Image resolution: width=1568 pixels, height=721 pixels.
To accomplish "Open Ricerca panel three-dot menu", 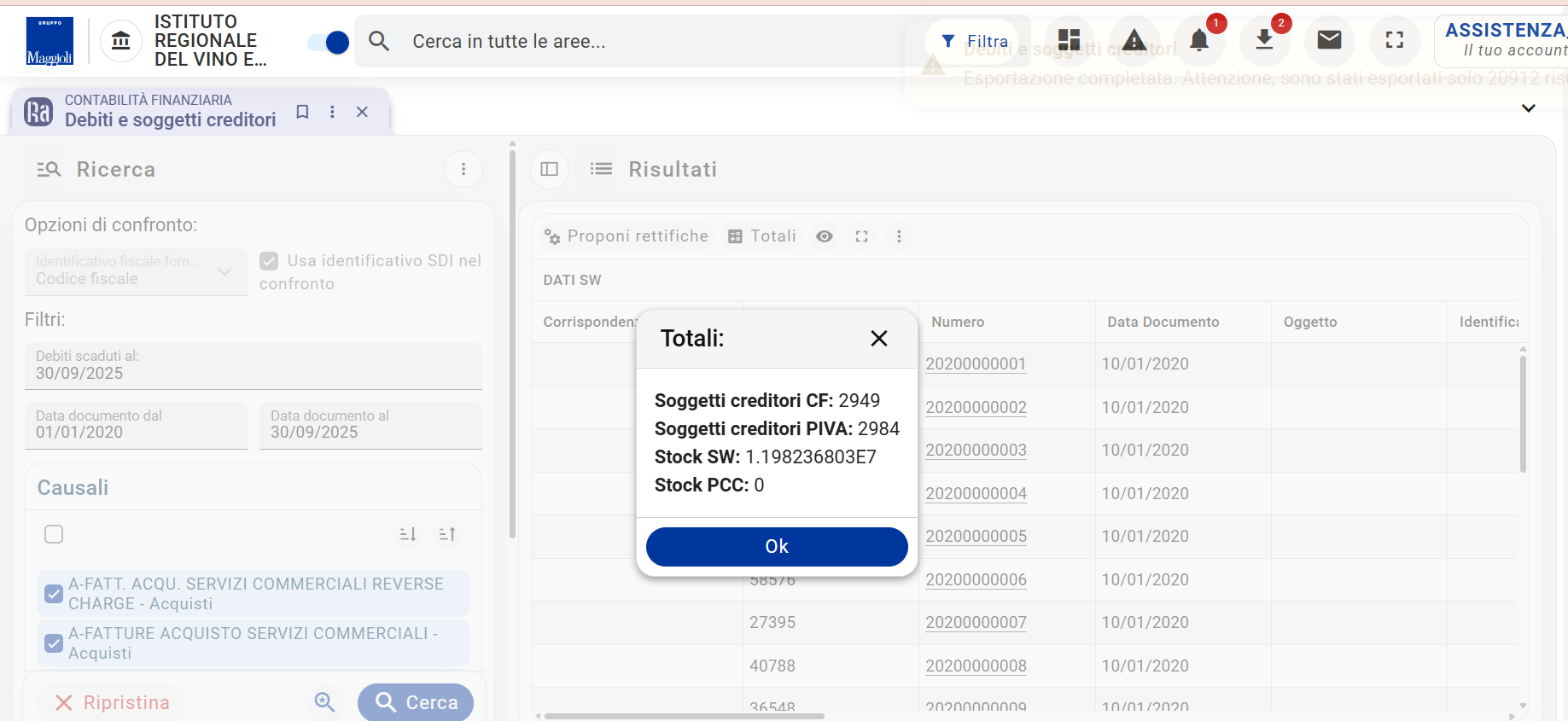I will click(x=463, y=169).
